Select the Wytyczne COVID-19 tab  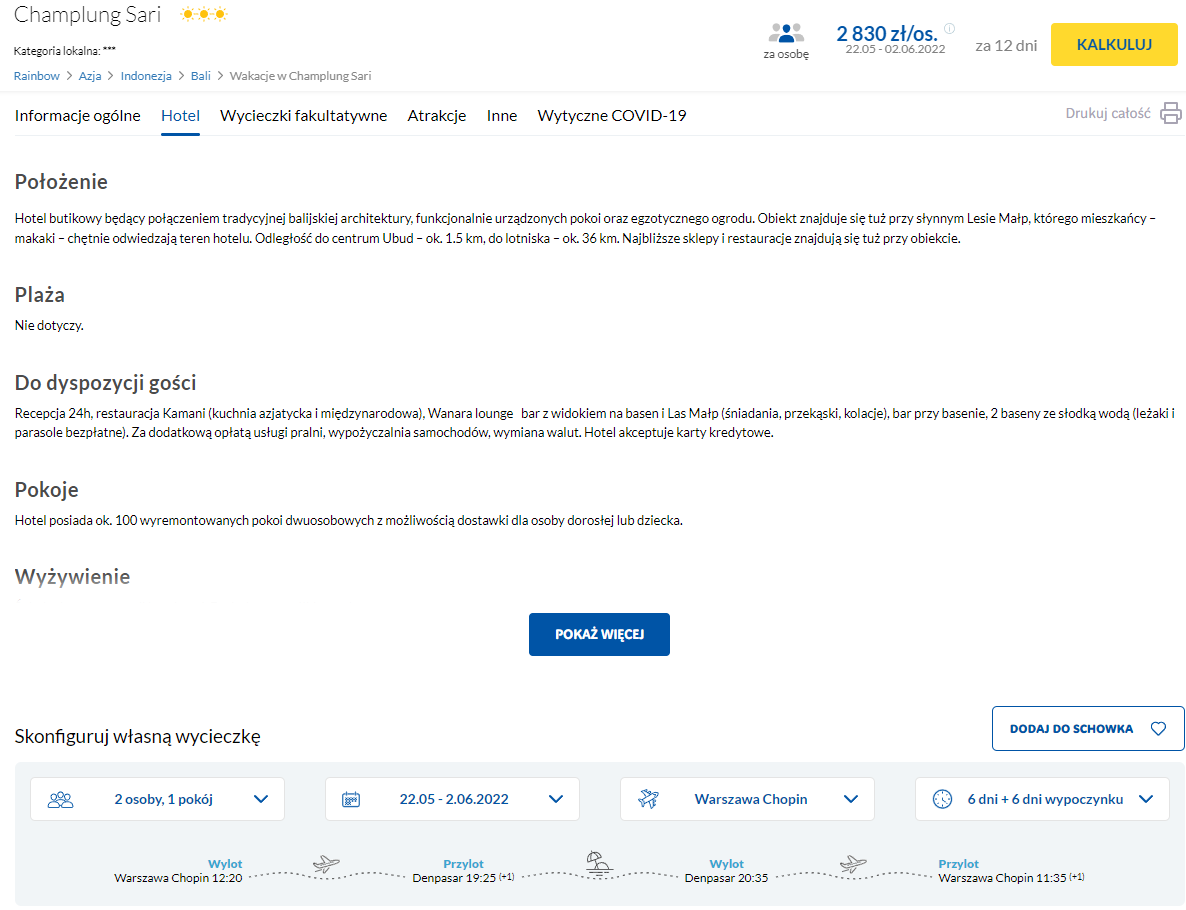click(x=612, y=115)
